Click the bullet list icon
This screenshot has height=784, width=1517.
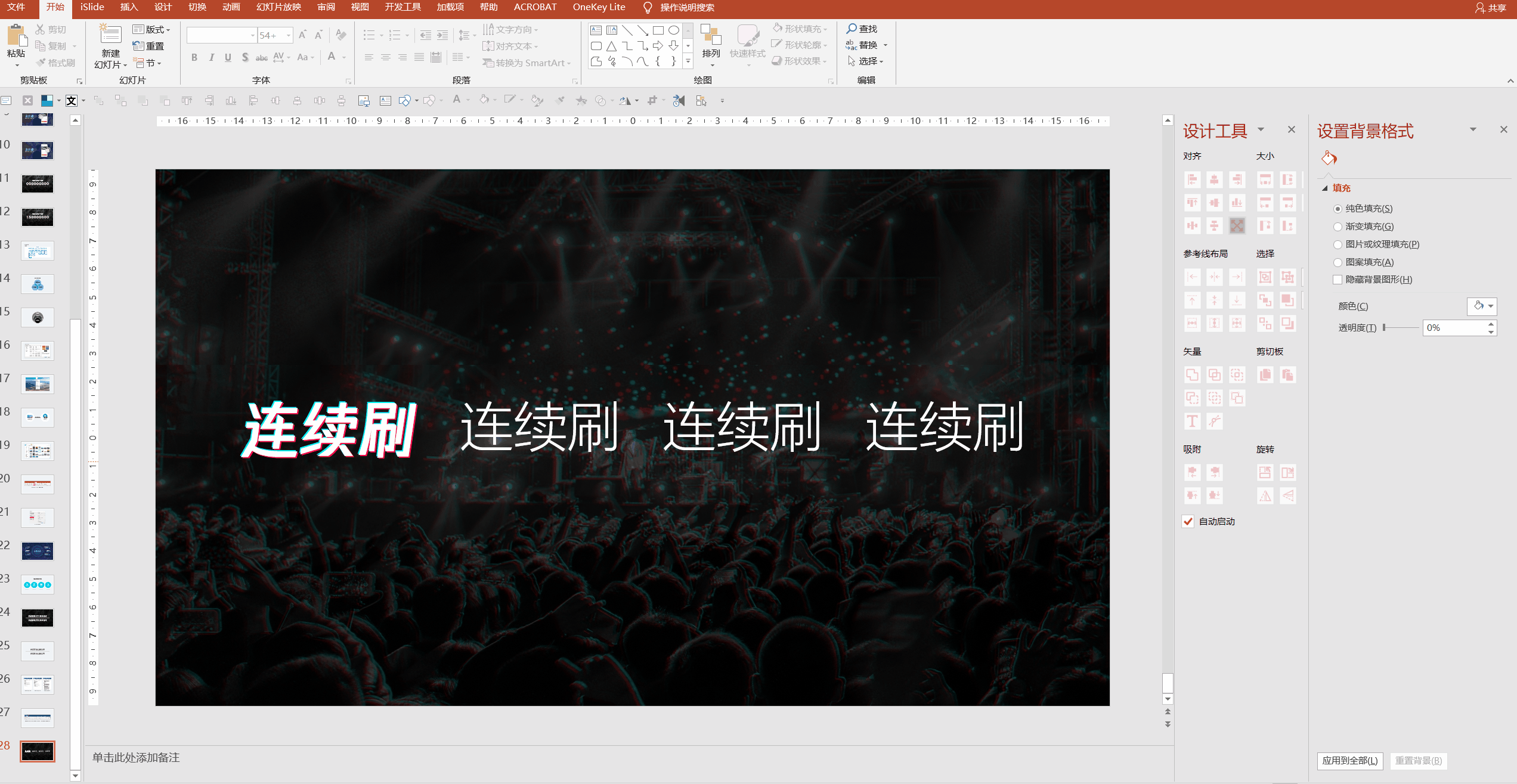point(369,35)
